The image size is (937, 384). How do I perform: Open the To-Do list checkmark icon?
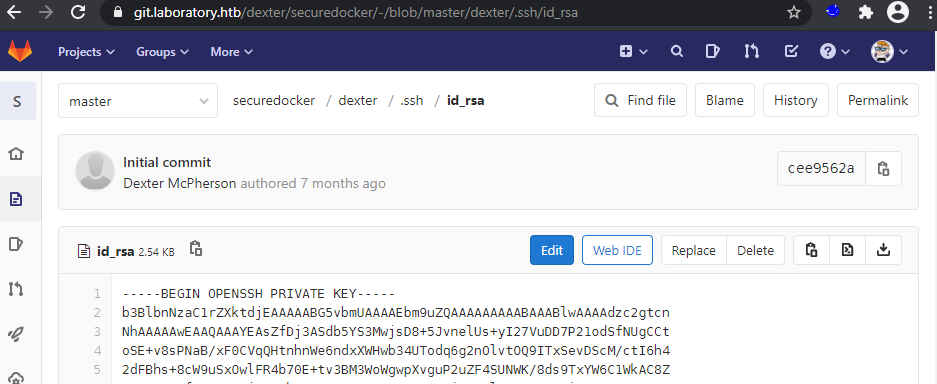(791, 52)
